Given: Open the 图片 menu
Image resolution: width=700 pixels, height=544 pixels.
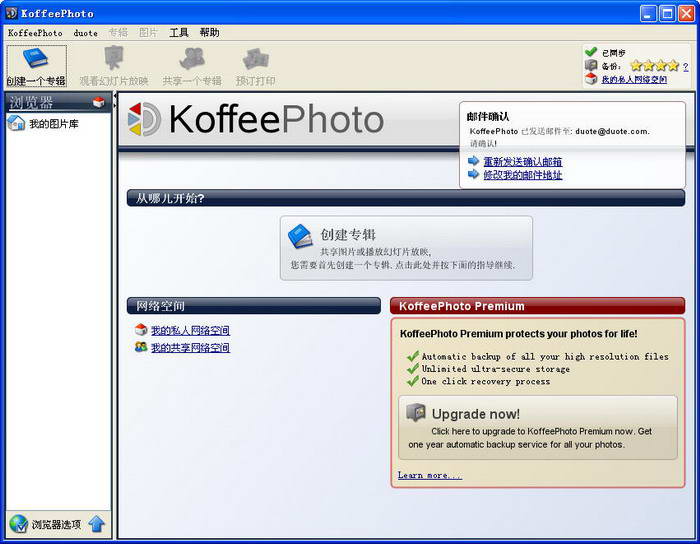Looking at the screenshot, I should [149, 33].
